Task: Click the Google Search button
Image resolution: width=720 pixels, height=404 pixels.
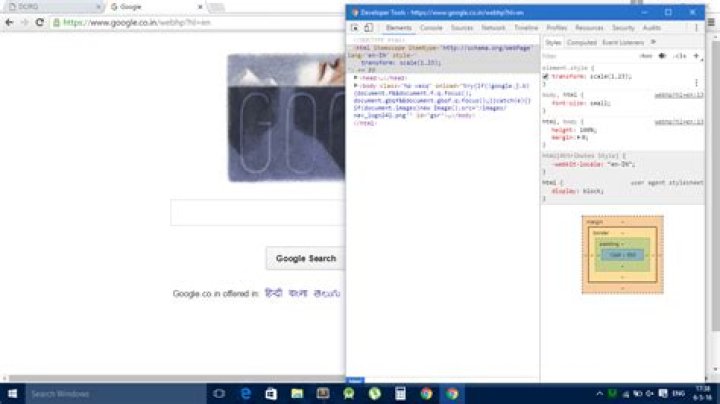Action: click(306, 258)
